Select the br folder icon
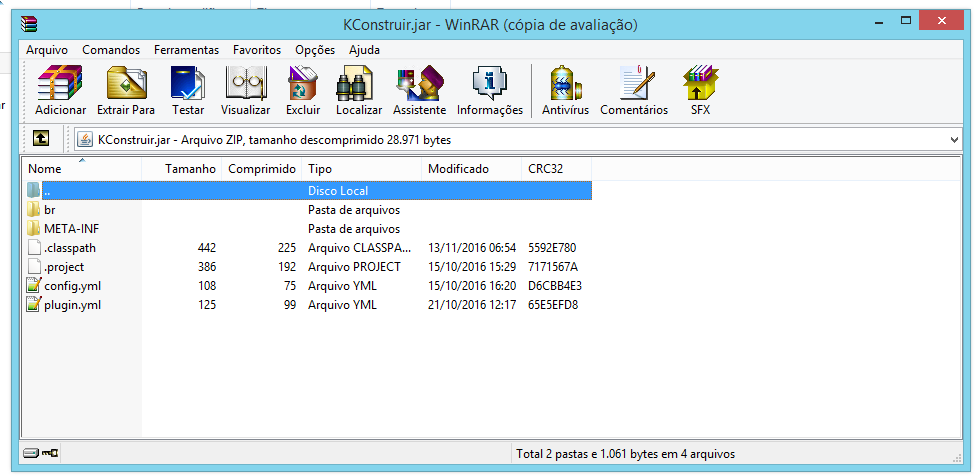The image size is (977, 476). (x=34, y=209)
